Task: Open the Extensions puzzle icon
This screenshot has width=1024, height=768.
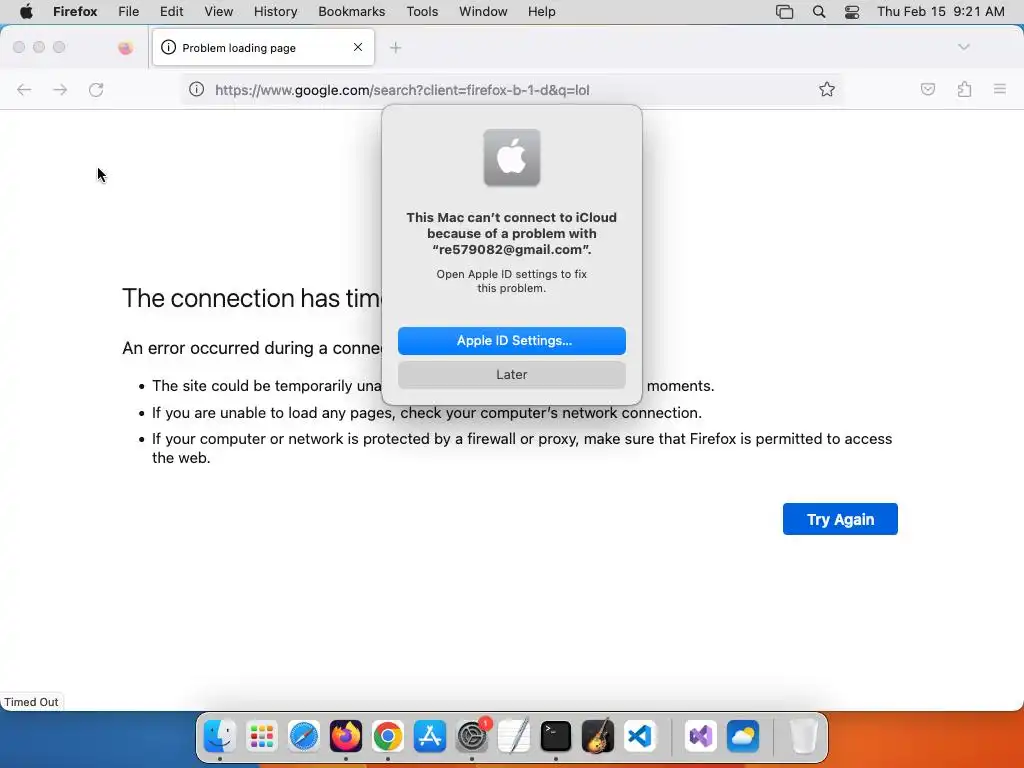Action: (x=964, y=89)
